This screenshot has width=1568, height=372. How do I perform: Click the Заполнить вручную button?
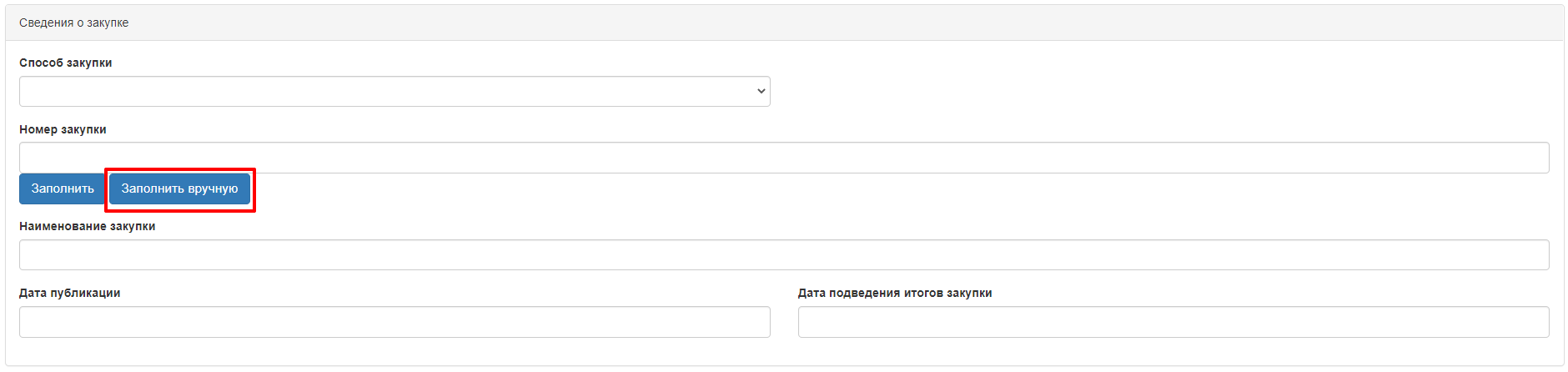[x=179, y=189]
